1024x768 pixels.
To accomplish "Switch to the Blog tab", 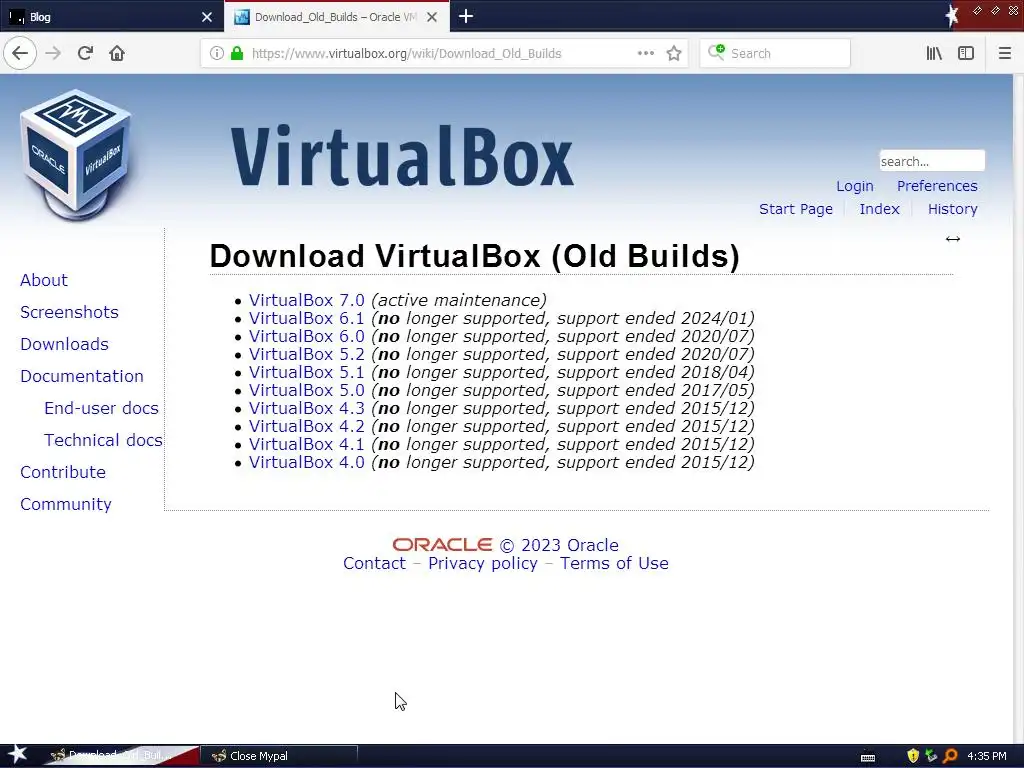I will pos(111,17).
